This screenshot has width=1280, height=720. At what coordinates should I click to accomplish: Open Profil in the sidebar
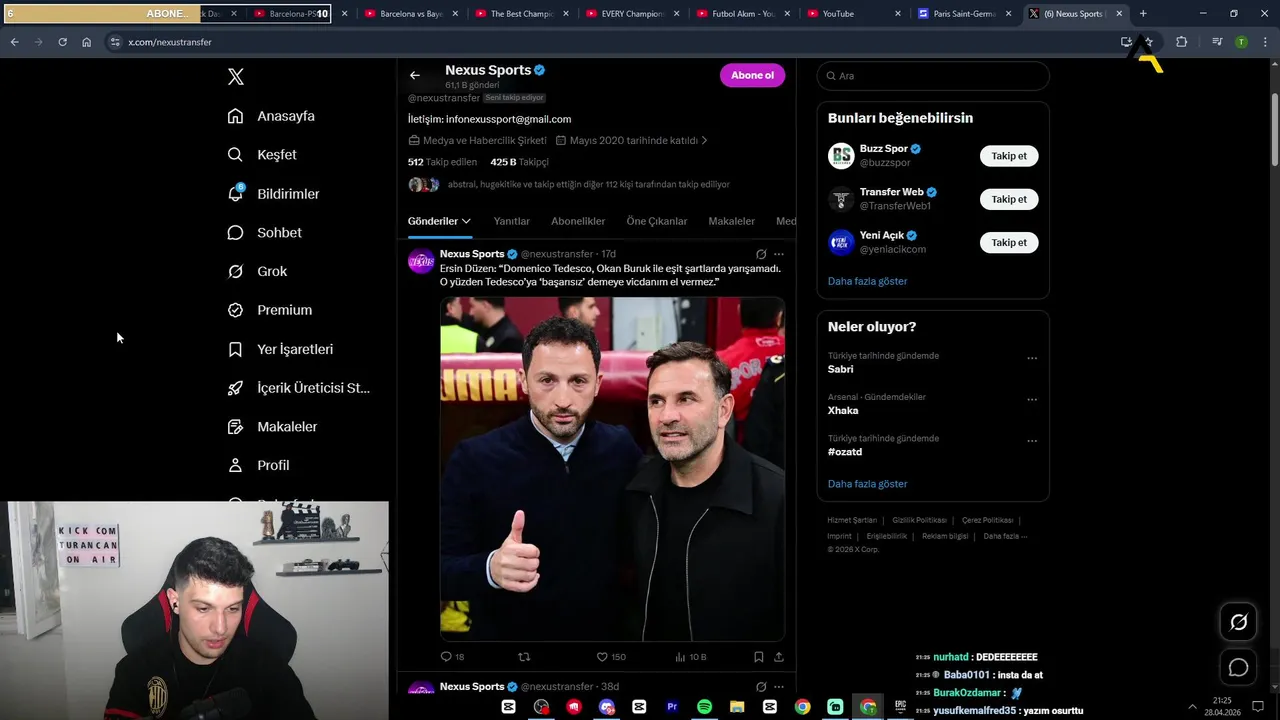tap(258, 466)
